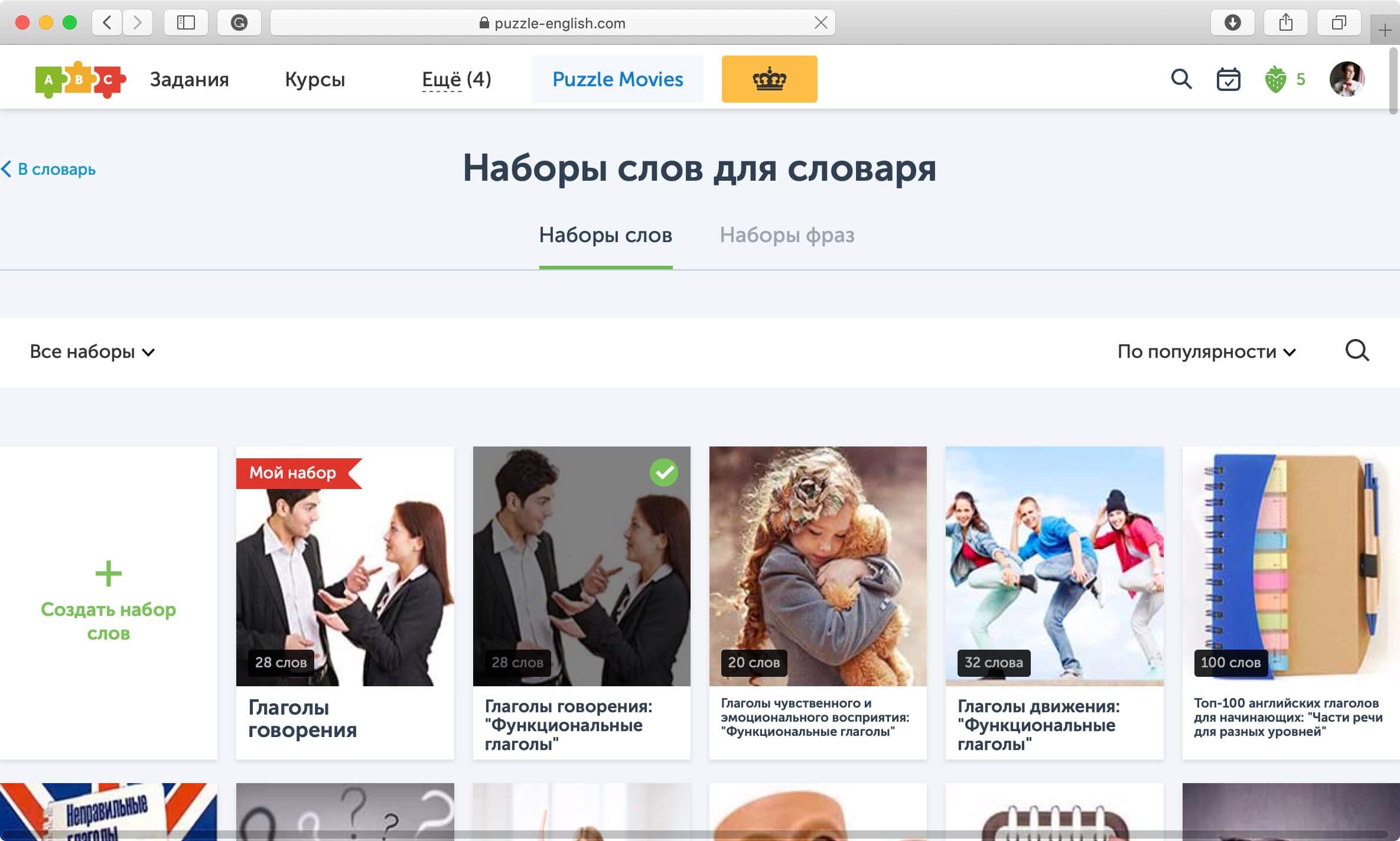Click the green plus icon to create set
This screenshot has height=841, width=1400.
108,573
